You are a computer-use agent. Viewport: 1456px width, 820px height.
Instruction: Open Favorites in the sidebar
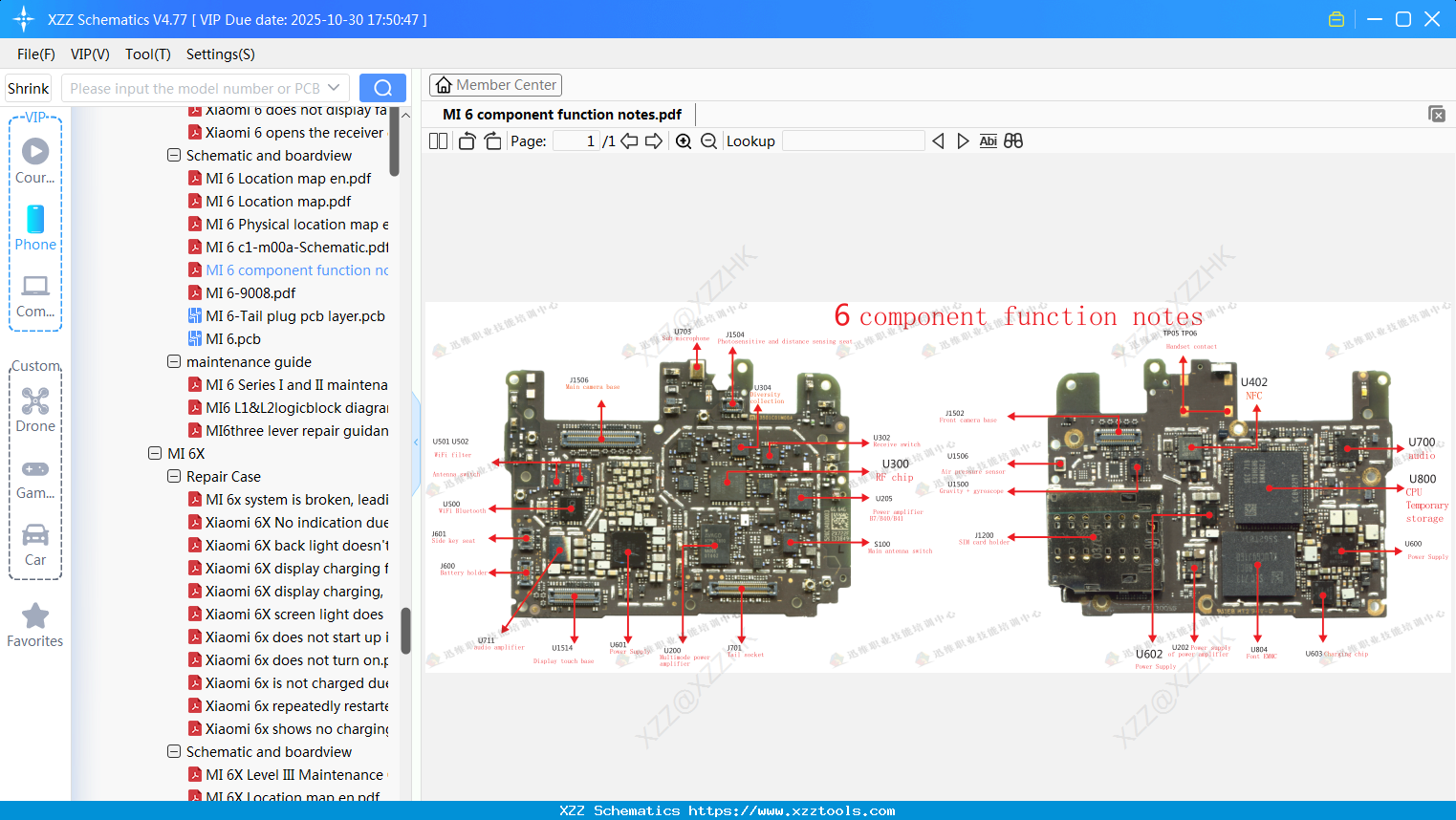coord(35,625)
